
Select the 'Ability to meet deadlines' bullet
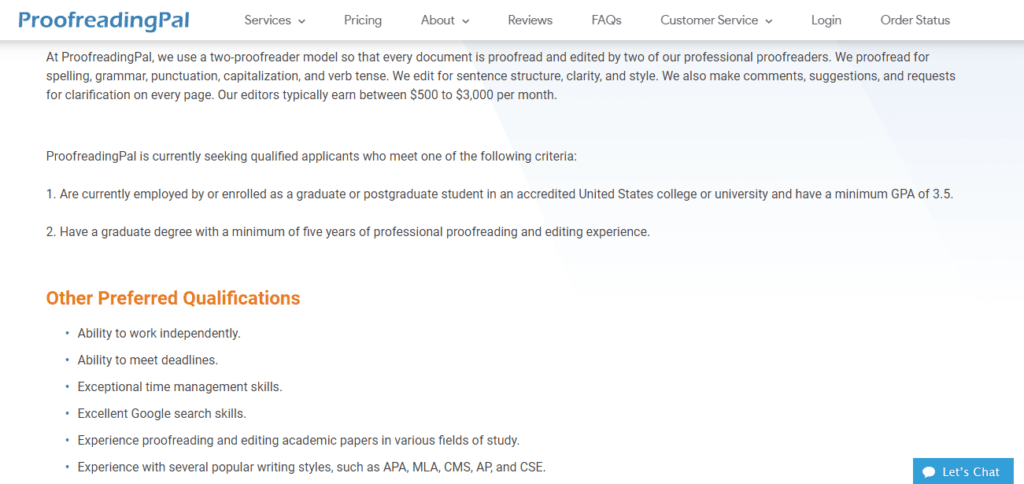148,360
